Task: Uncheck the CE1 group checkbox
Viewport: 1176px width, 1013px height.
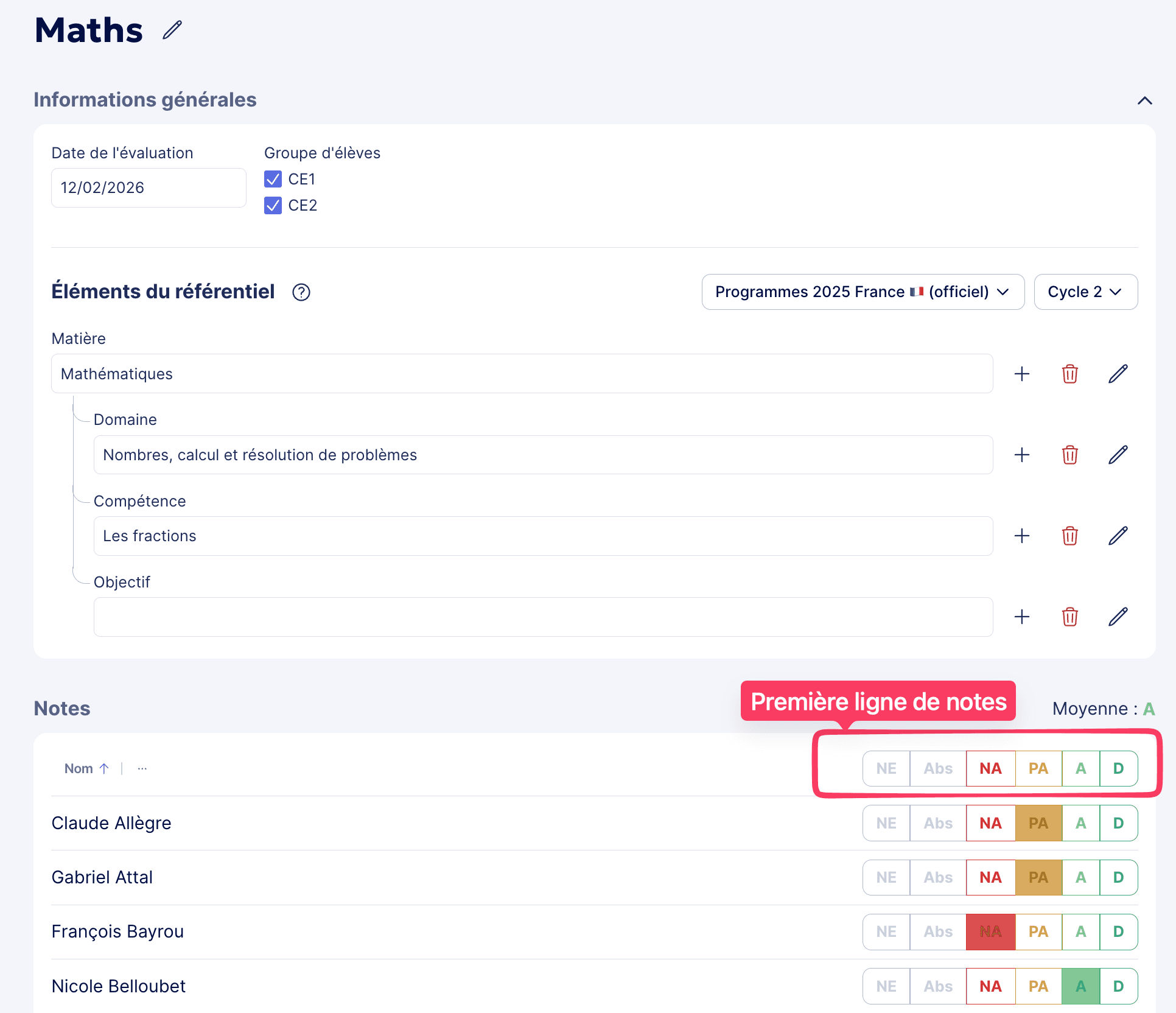Action: (273, 179)
